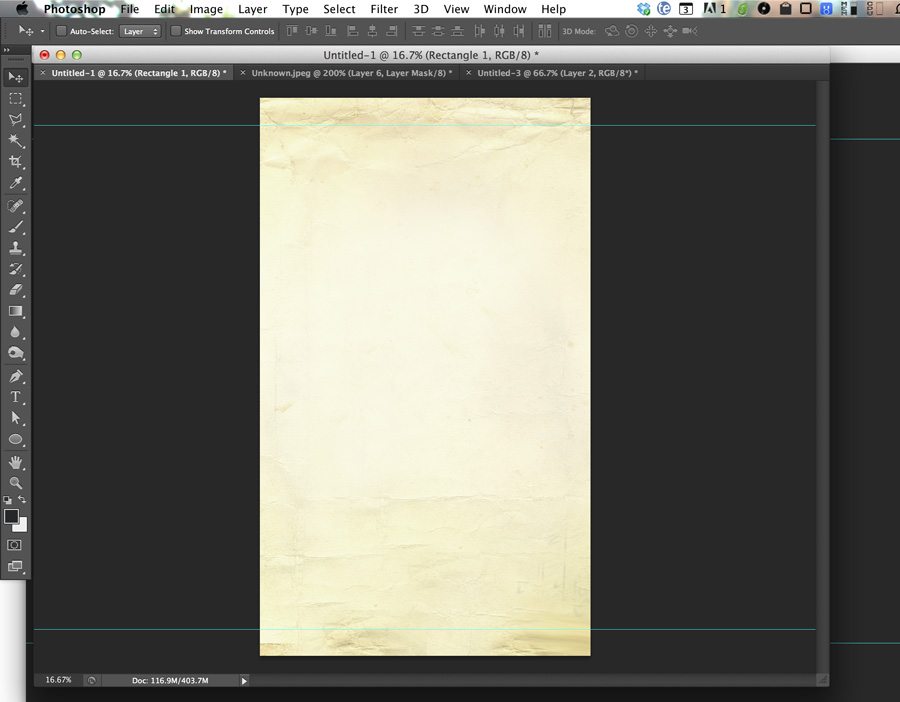Select the Untitled-1 document tab
This screenshot has height=702, width=900.
pyautogui.click(x=139, y=73)
